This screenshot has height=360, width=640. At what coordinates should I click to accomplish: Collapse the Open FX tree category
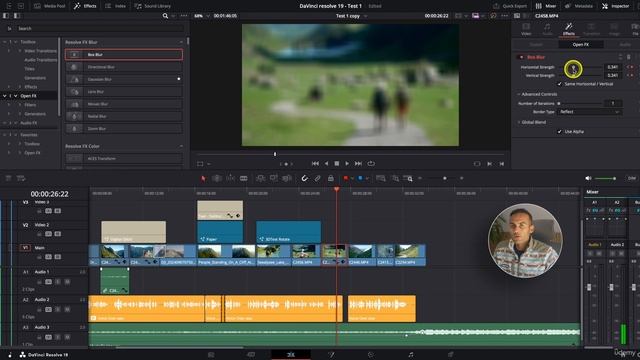[x=16, y=96]
